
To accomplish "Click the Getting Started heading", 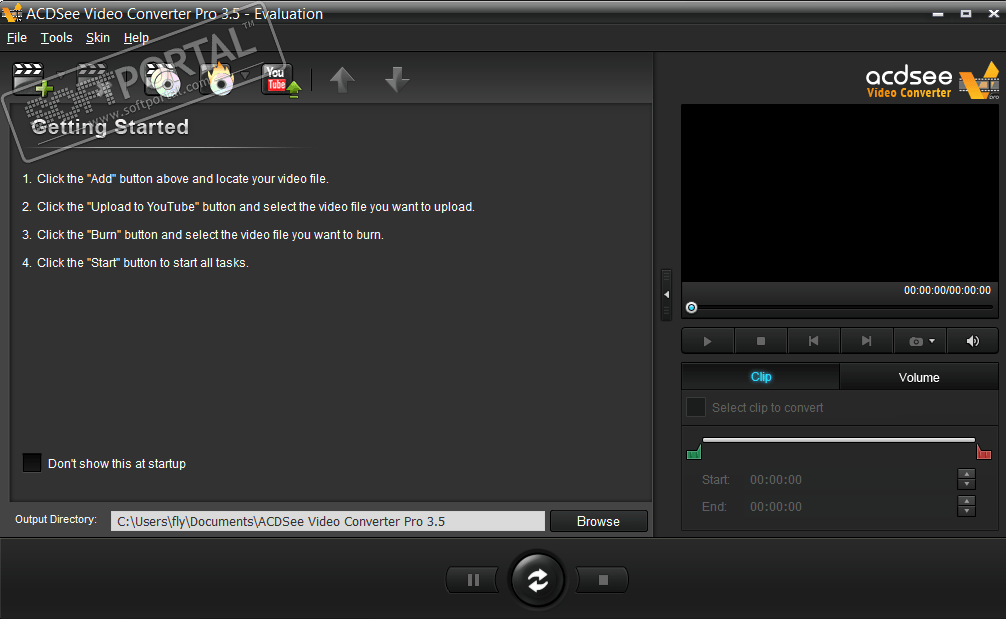I will [x=110, y=127].
